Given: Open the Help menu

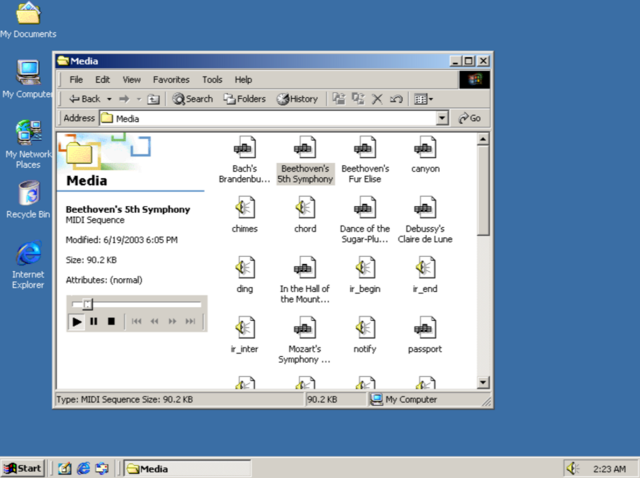Looking at the screenshot, I should [x=243, y=80].
